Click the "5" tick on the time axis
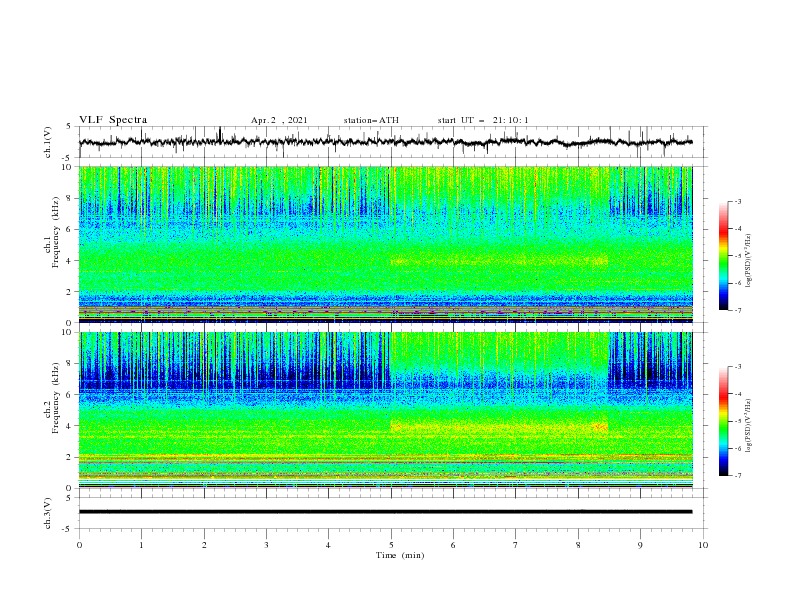The height and width of the screenshot is (612, 792). (391, 545)
